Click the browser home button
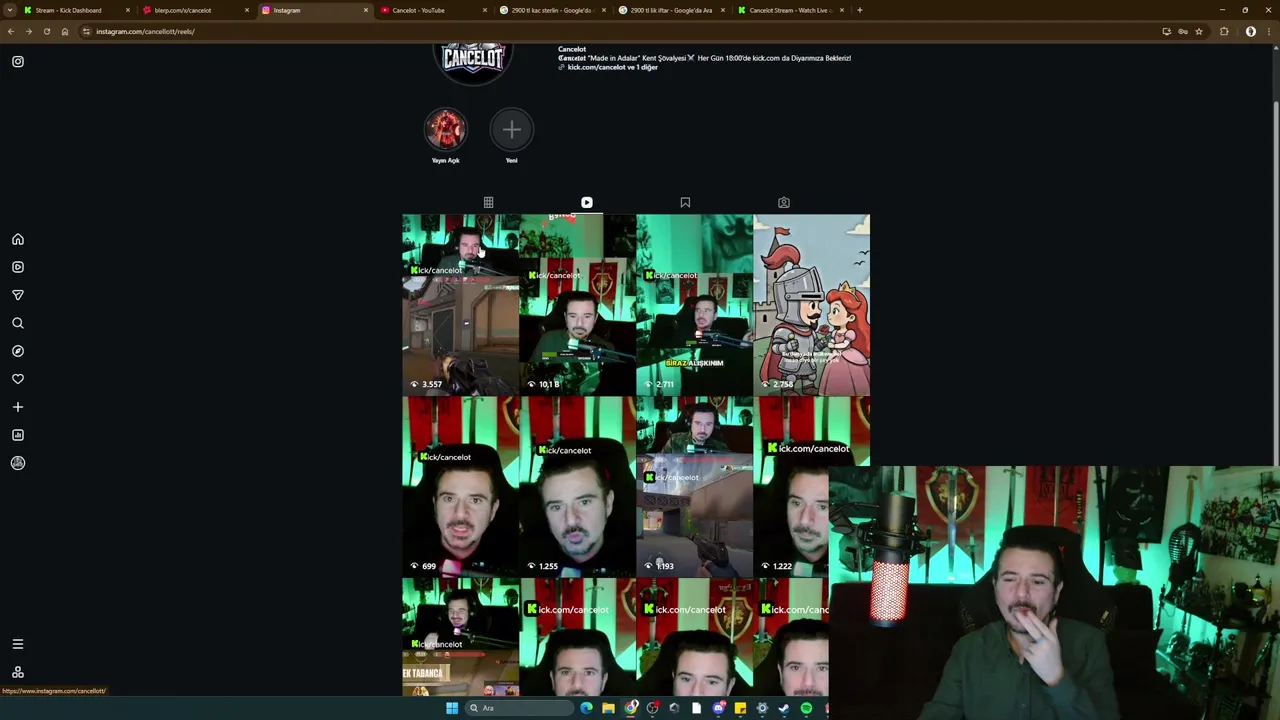Image resolution: width=1280 pixels, height=720 pixels. [65, 31]
